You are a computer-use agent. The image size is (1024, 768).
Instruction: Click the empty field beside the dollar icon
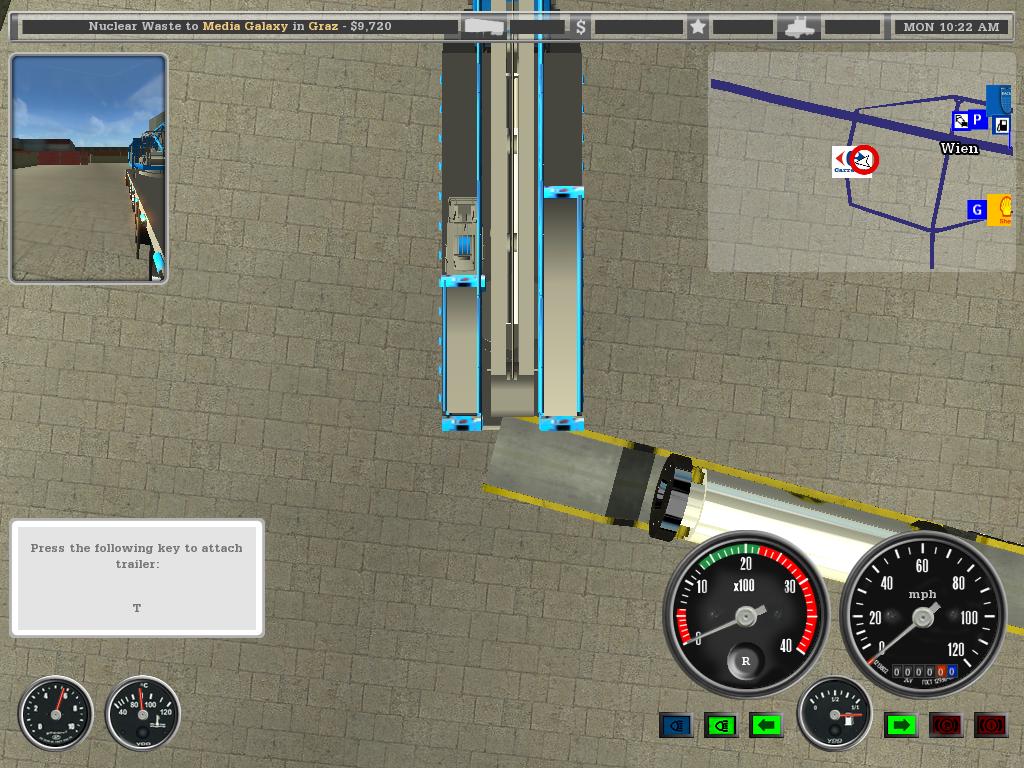click(x=639, y=27)
